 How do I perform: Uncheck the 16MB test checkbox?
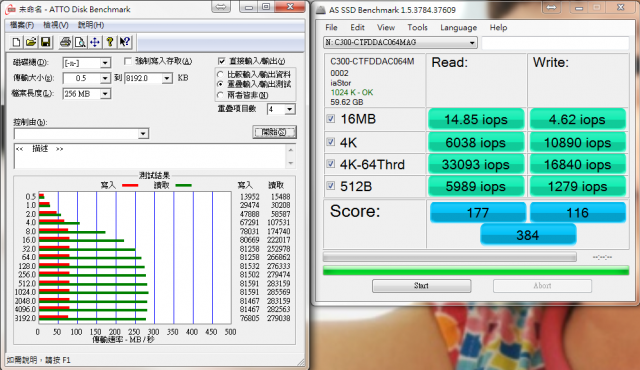tap(331, 119)
